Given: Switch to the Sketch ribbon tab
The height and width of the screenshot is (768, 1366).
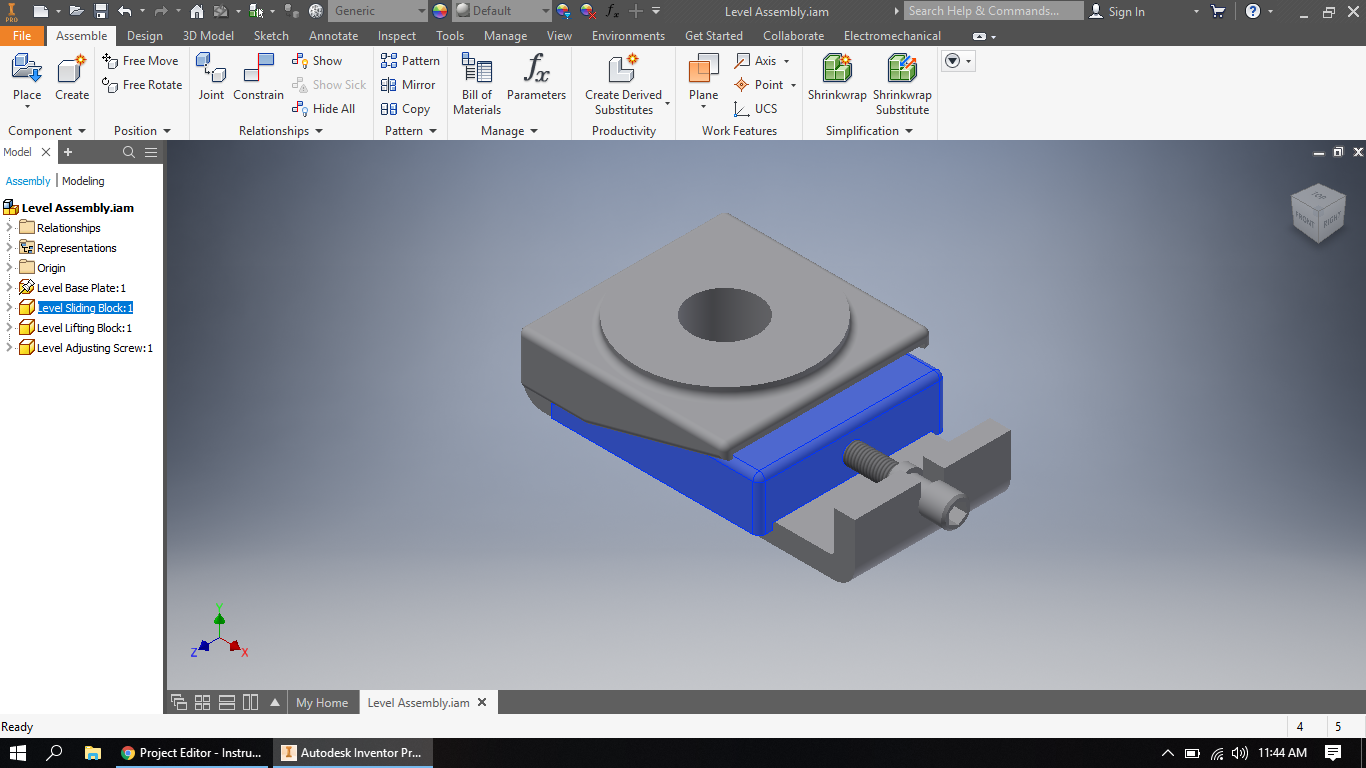Looking at the screenshot, I should (x=270, y=35).
